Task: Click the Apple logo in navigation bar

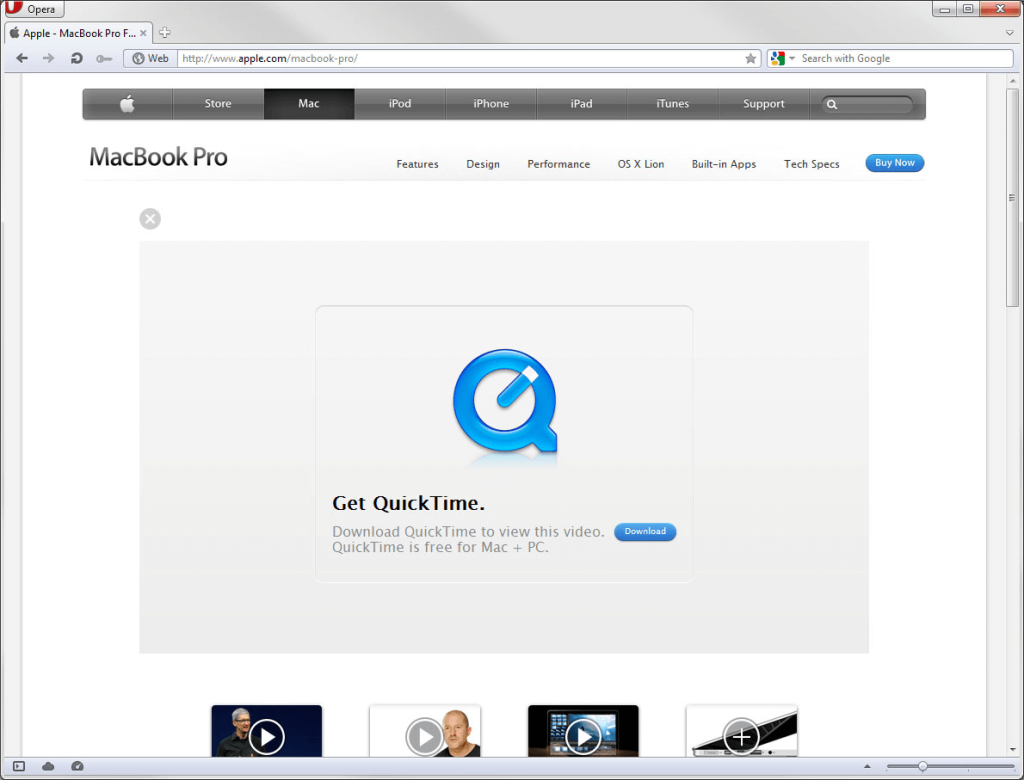Action: coord(127,104)
